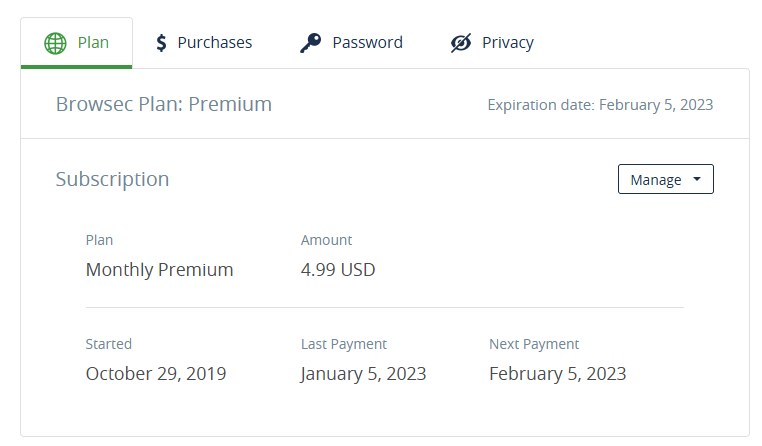Click the Subscription section heading
This screenshot has height=446, width=762.
point(112,179)
